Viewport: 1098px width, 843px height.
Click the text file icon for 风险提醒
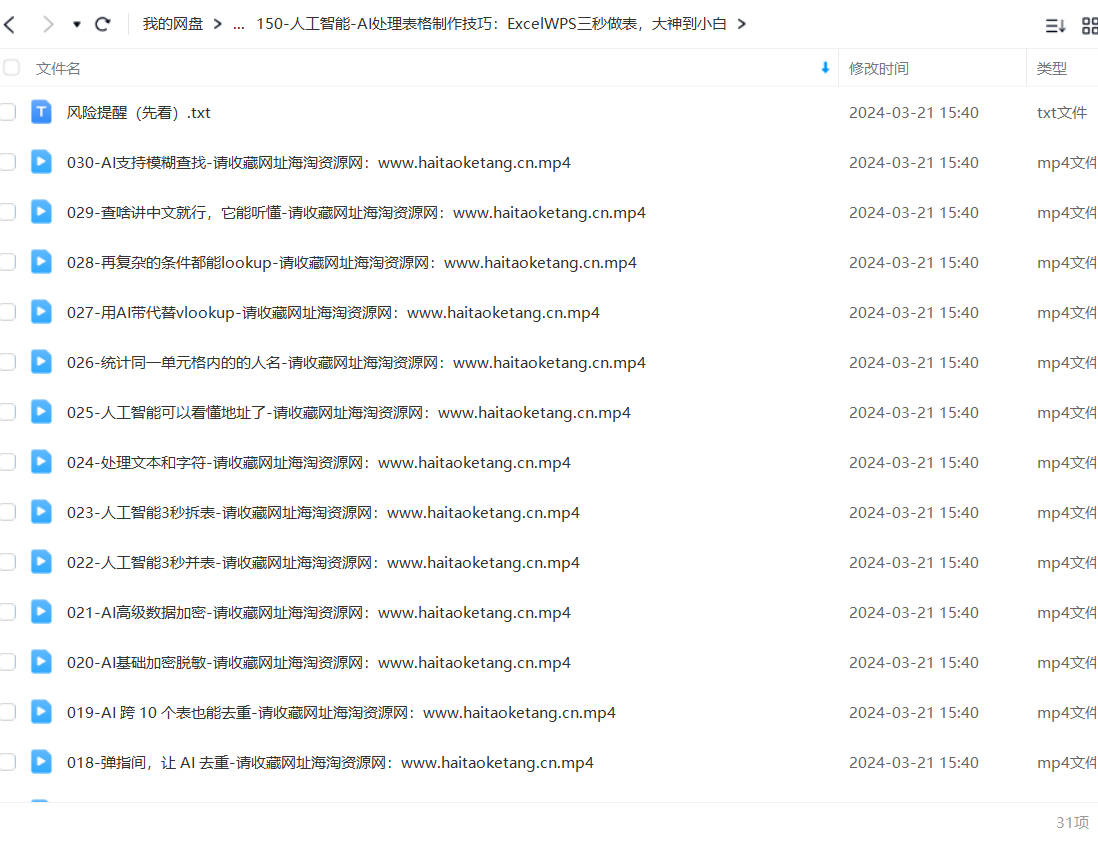[x=41, y=112]
